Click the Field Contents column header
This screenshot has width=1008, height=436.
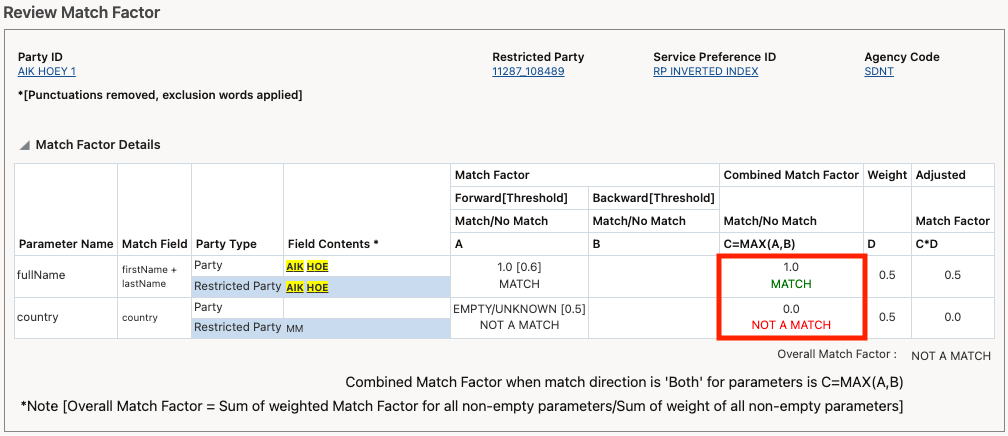pyautogui.click(x=333, y=243)
